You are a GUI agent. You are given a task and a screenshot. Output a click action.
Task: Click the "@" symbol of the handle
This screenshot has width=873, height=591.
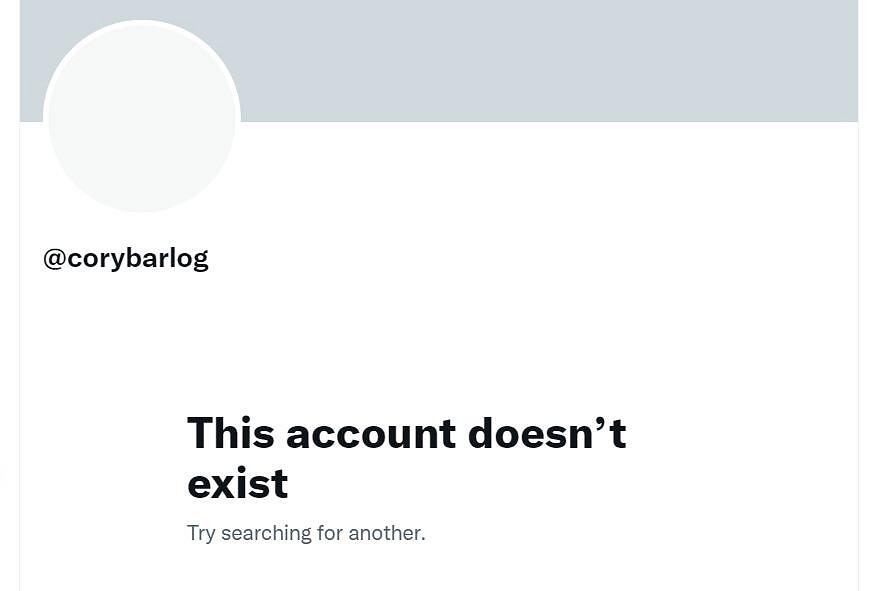(55, 258)
